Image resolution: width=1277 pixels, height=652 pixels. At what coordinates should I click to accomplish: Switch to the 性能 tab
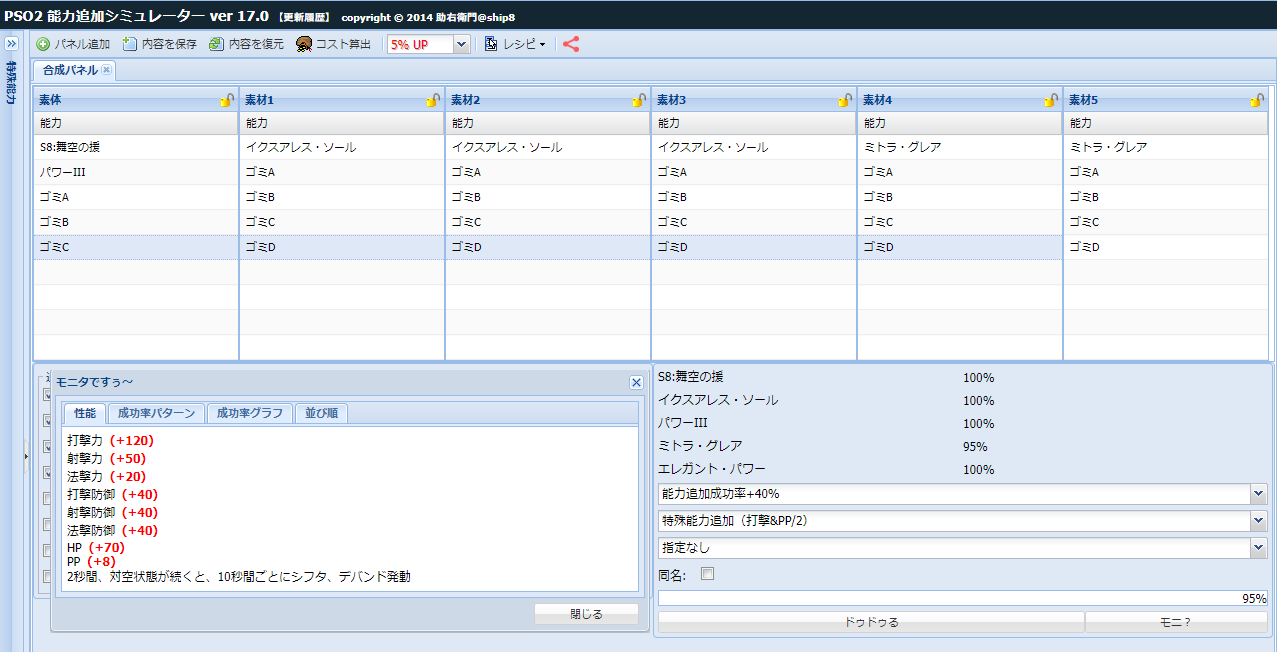[x=84, y=413]
